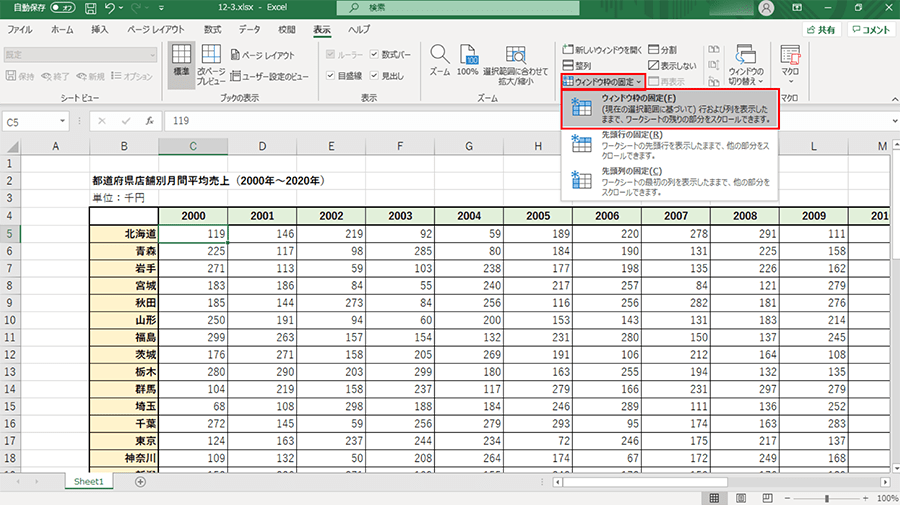Image resolution: width=900 pixels, height=505 pixels.
Task: Click 整列 arrange windows
Action: (x=577, y=65)
